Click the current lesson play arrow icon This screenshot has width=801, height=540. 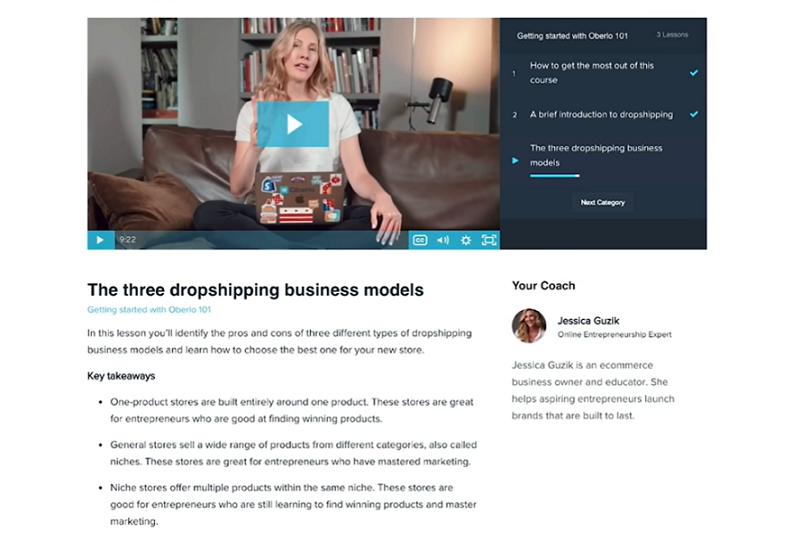point(515,161)
